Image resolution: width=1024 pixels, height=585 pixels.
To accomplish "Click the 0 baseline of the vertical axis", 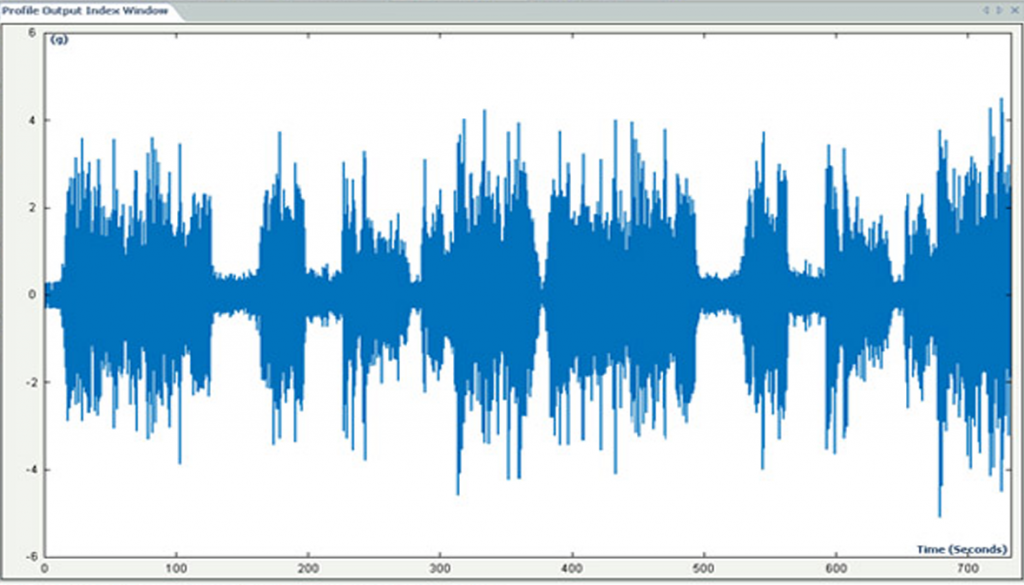I will coord(30,293).
